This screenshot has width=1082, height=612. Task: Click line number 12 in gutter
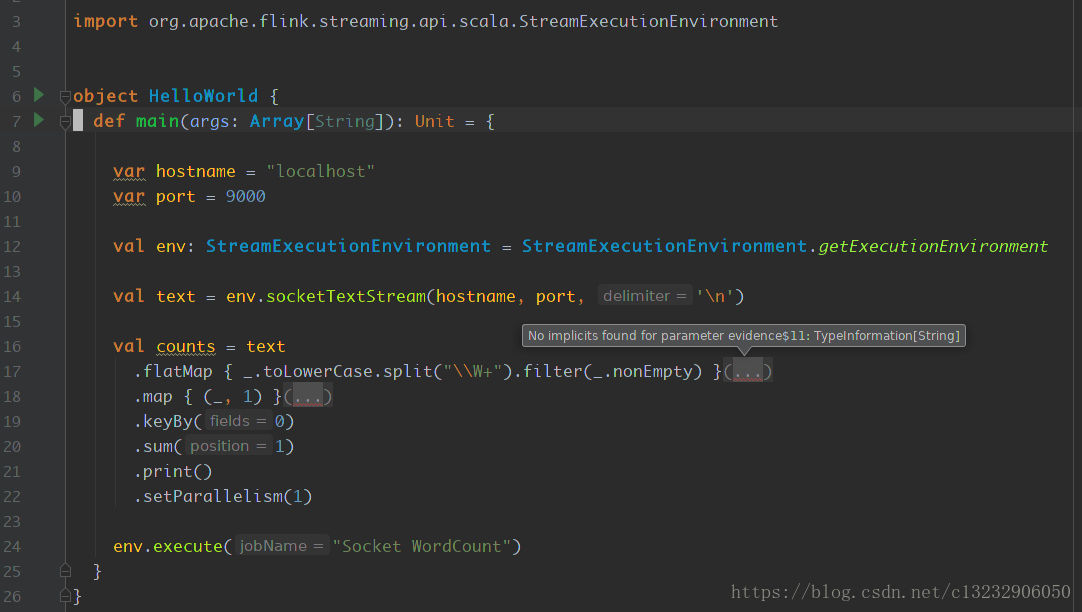tap(12, 246)
